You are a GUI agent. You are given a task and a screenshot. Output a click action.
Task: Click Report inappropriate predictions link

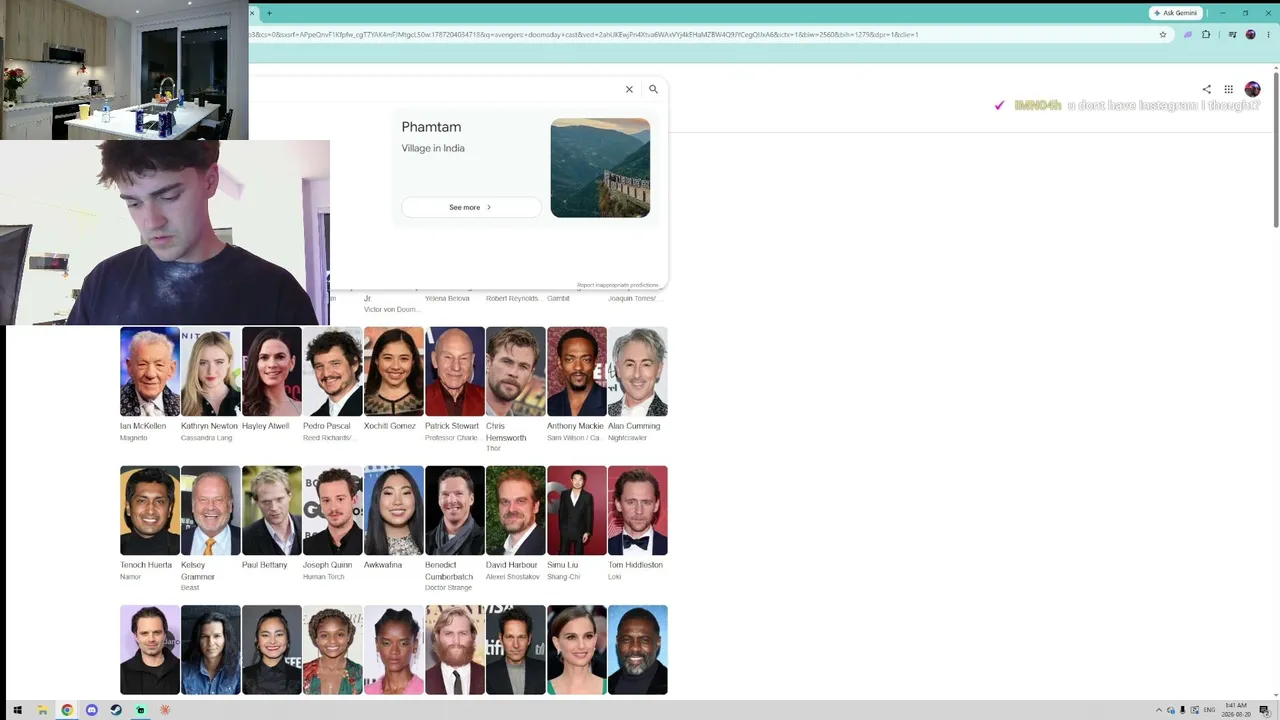[x=618, y=285]
